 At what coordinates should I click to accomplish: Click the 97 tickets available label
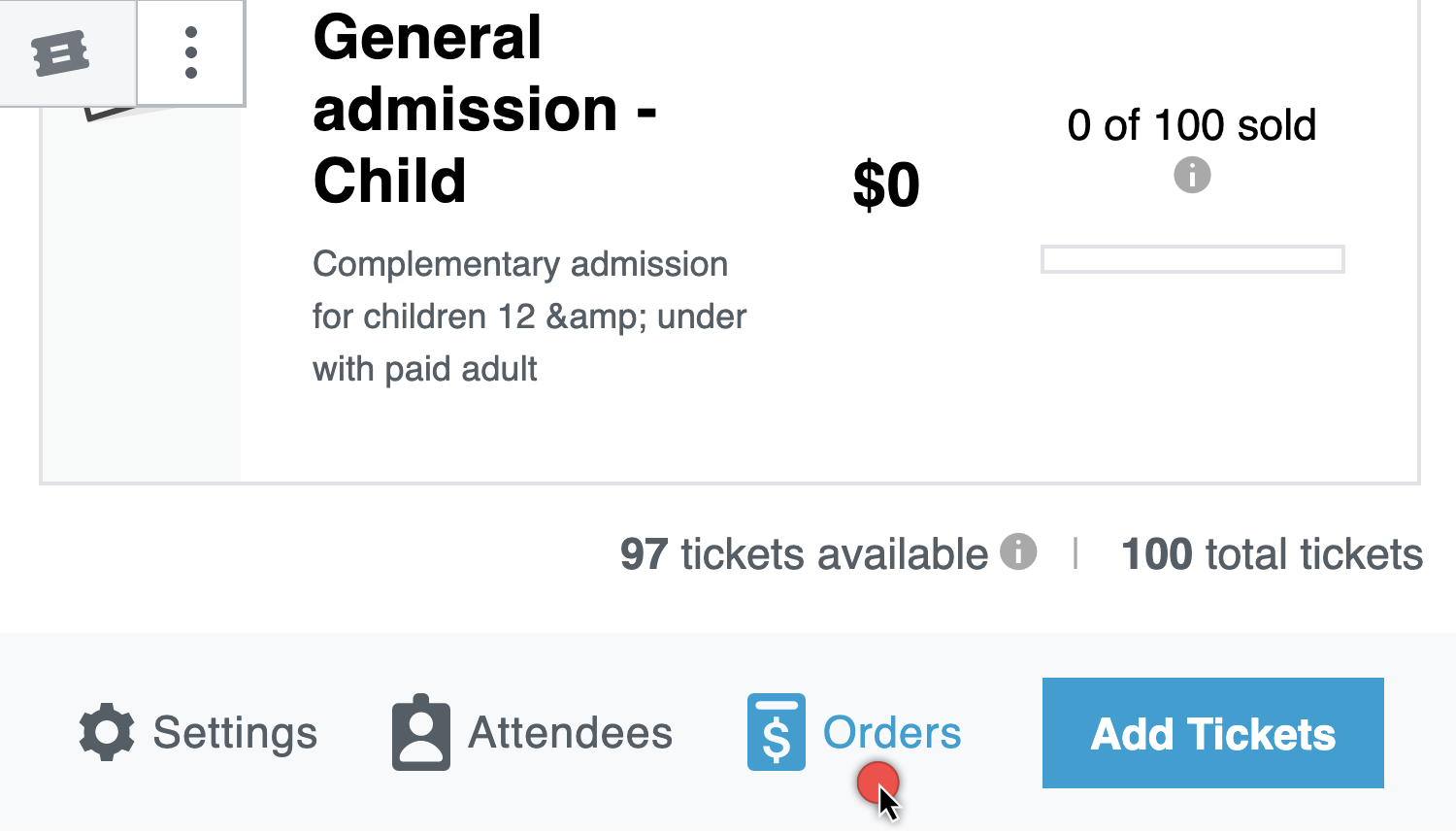(804, 554)
